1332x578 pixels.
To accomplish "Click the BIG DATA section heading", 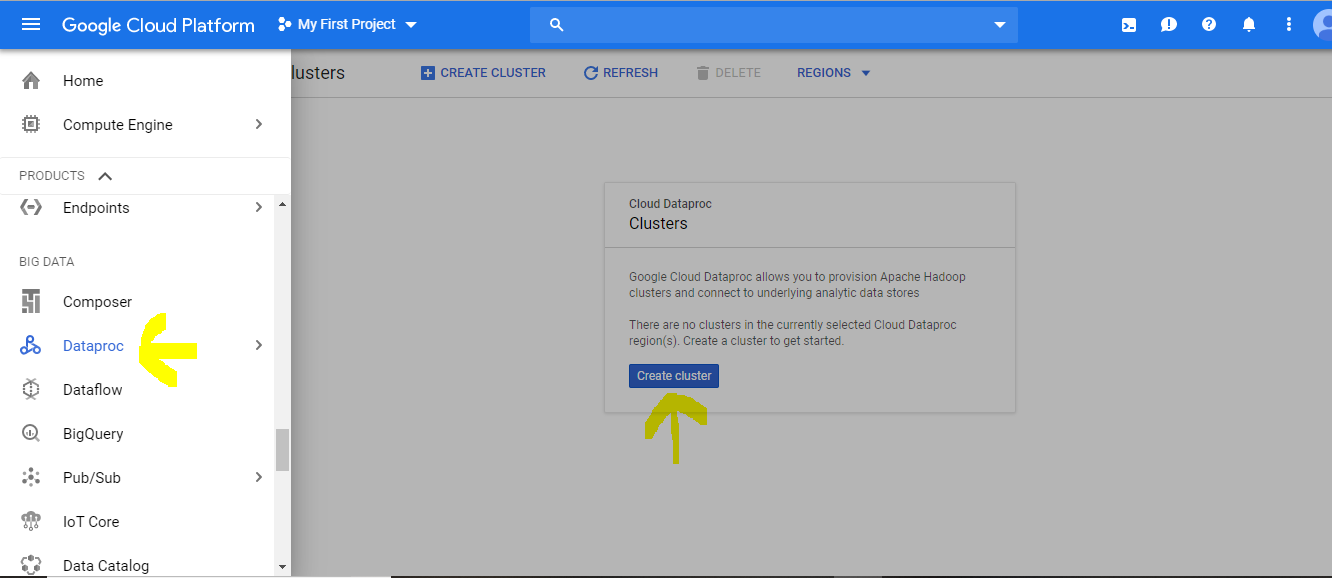I will pos(47,262).
